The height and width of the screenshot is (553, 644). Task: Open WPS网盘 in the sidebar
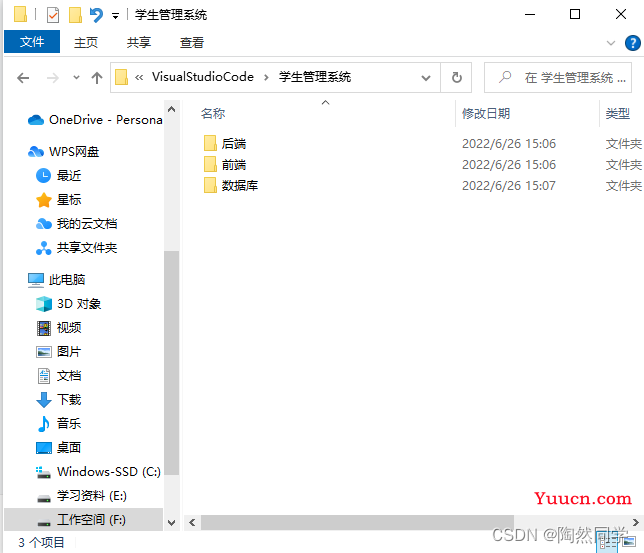63,152
